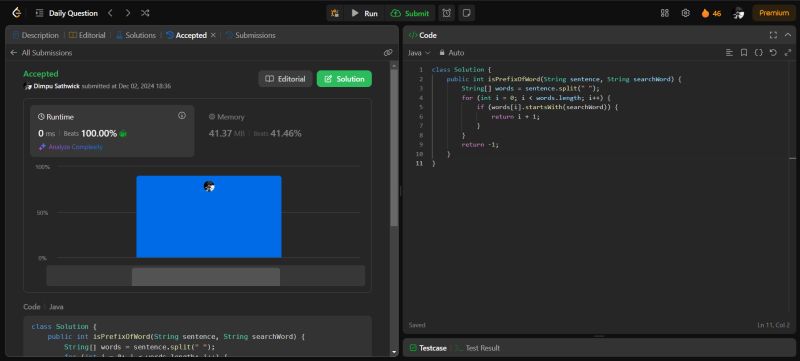Go to the next question arrow
The image size is (800, 361).
pos(128,13)
